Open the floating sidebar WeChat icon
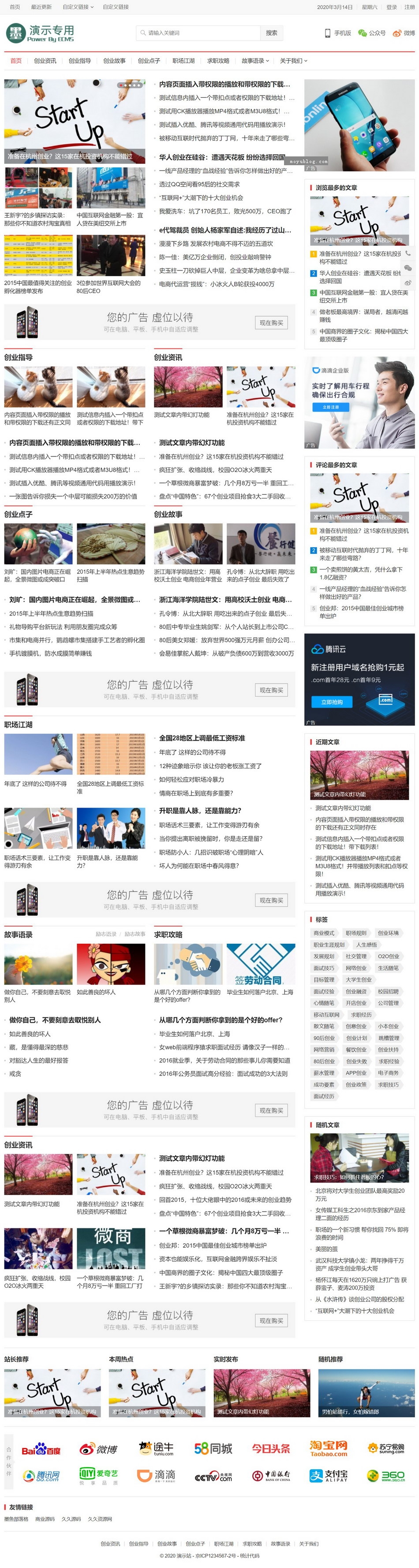 tap(408, 267)
